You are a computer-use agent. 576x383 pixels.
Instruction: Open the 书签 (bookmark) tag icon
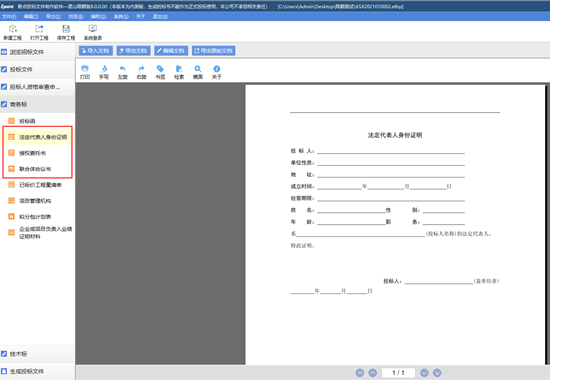(160, 69)
